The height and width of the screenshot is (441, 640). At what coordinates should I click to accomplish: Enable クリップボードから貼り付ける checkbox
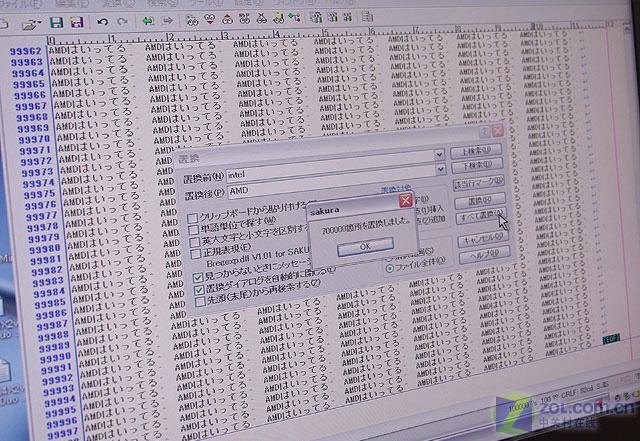click(192, 218)
